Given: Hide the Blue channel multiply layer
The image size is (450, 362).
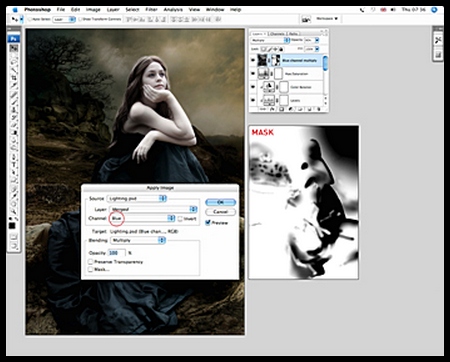Looking at the screenshot, I should point(253,60).
